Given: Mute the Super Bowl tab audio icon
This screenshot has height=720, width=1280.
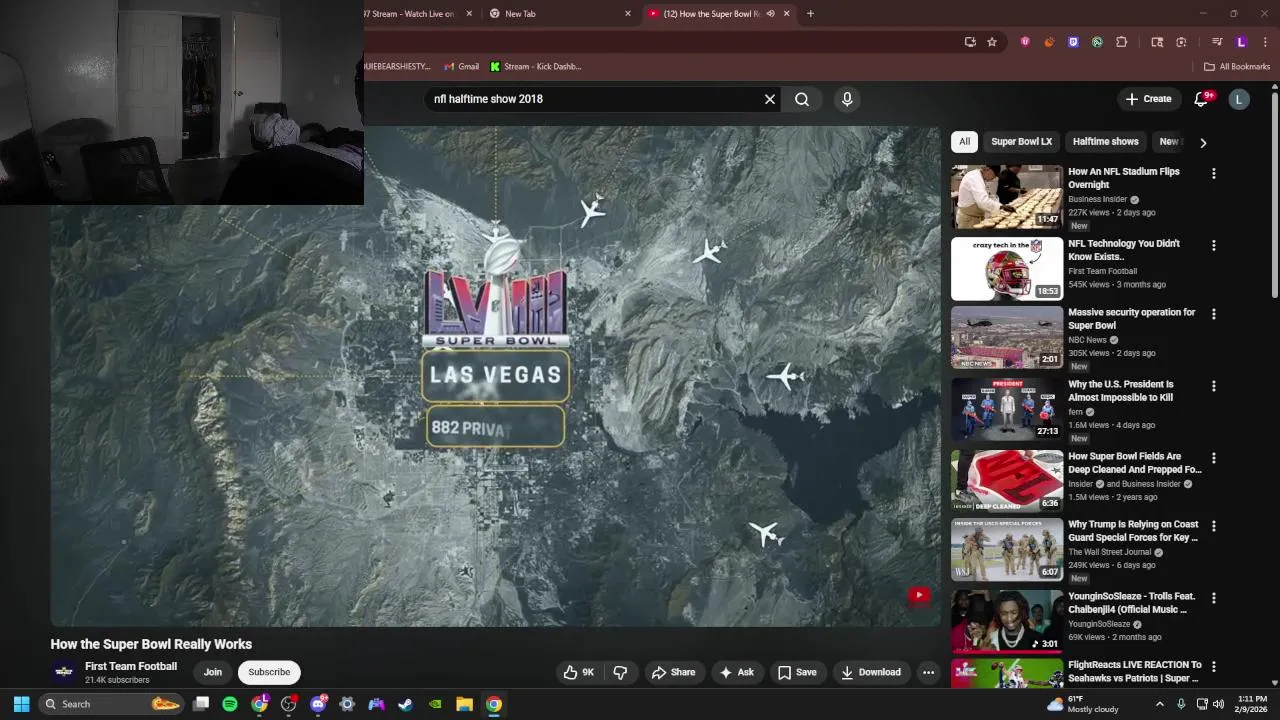Looking at the screenshot, I should (x=770, y=14).
